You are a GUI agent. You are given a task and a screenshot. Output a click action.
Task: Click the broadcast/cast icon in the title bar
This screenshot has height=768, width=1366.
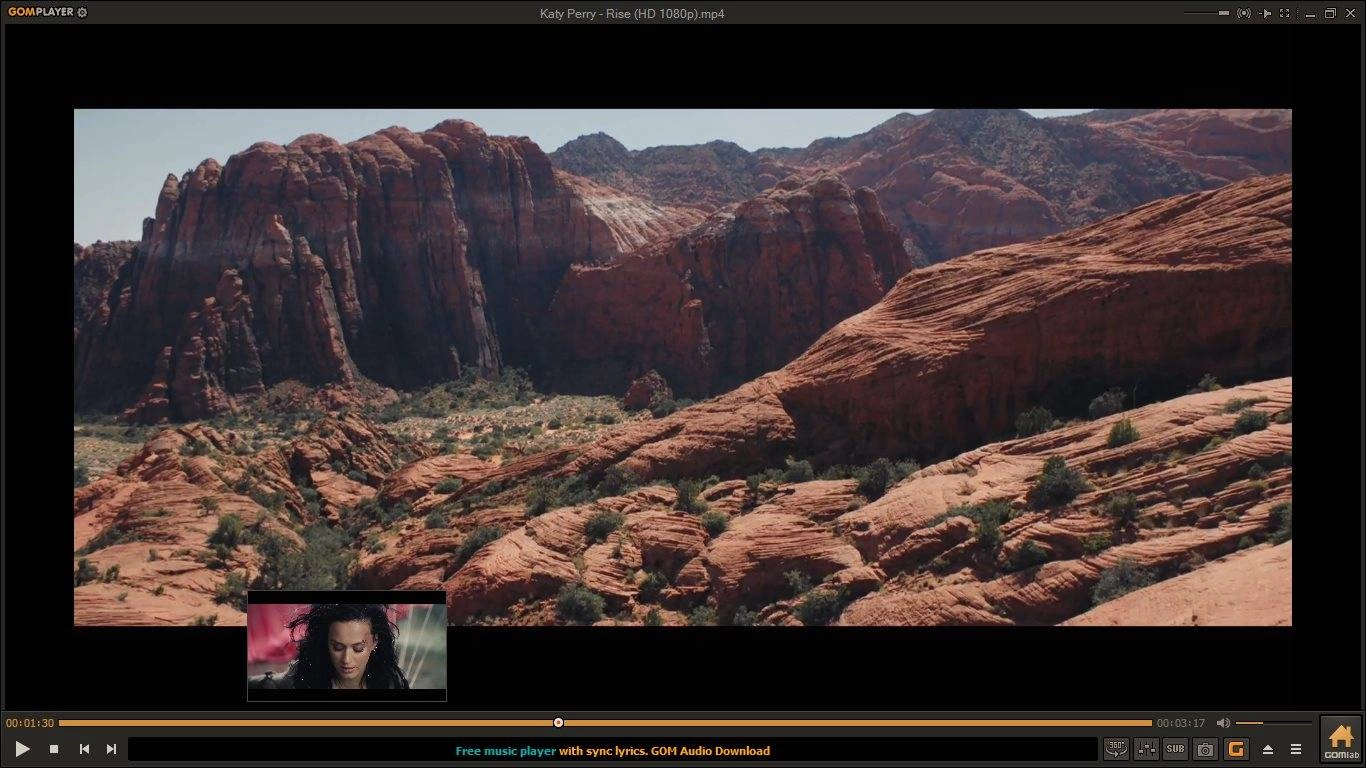click(x=1244, y=13)
